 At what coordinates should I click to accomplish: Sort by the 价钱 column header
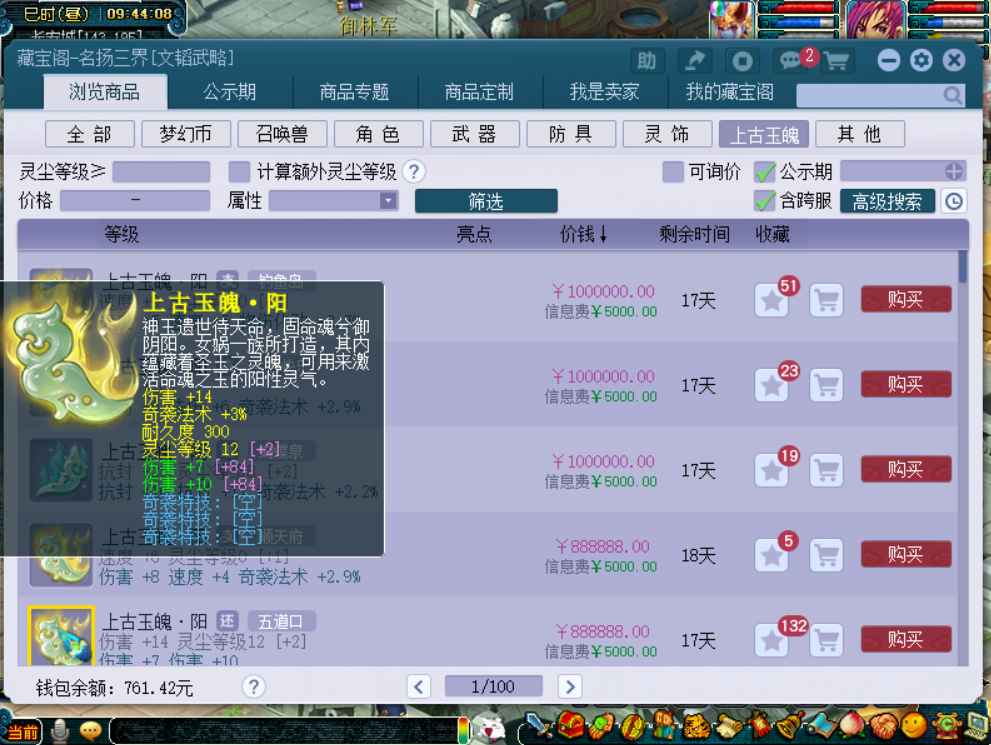(x=583, y=234)
